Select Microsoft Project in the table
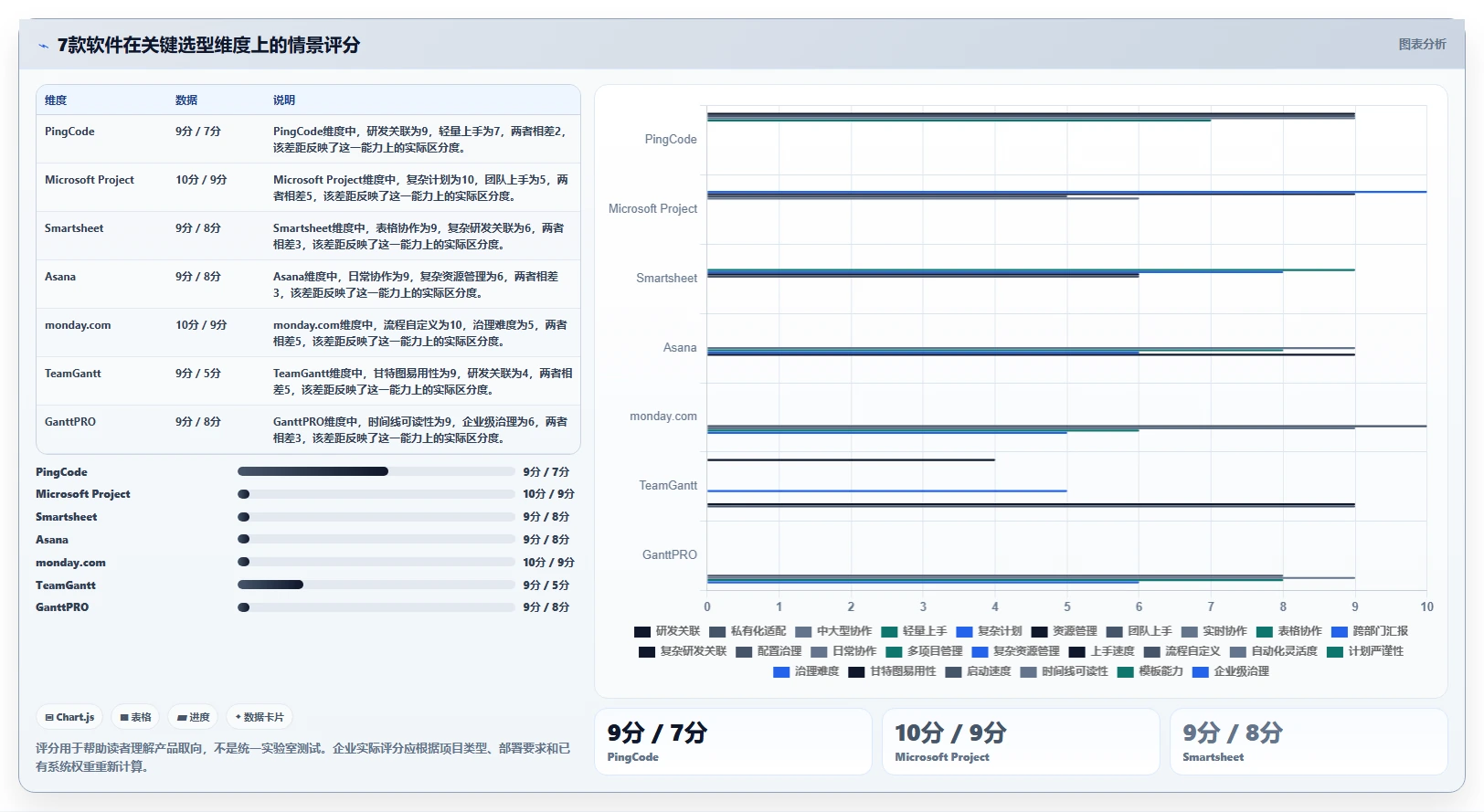The width and height of the screenshot is (1484, 812). (90, 180)
